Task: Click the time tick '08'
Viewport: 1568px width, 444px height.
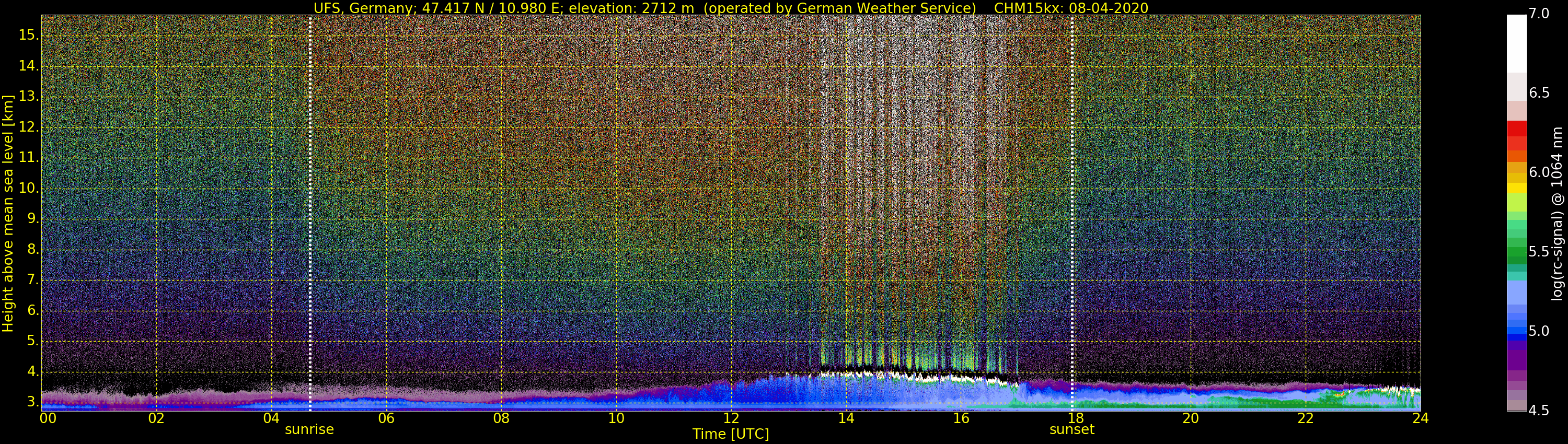Action: (501, 418)
